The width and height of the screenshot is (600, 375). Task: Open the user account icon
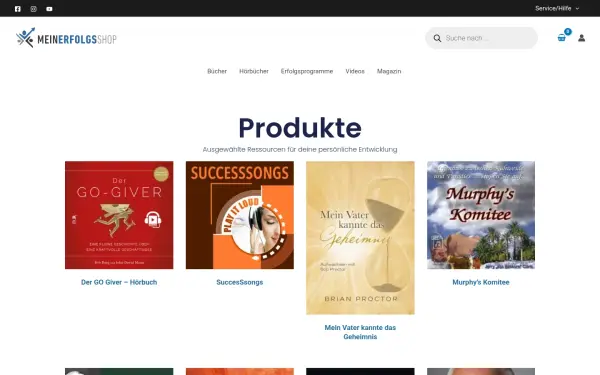(581, 38)
